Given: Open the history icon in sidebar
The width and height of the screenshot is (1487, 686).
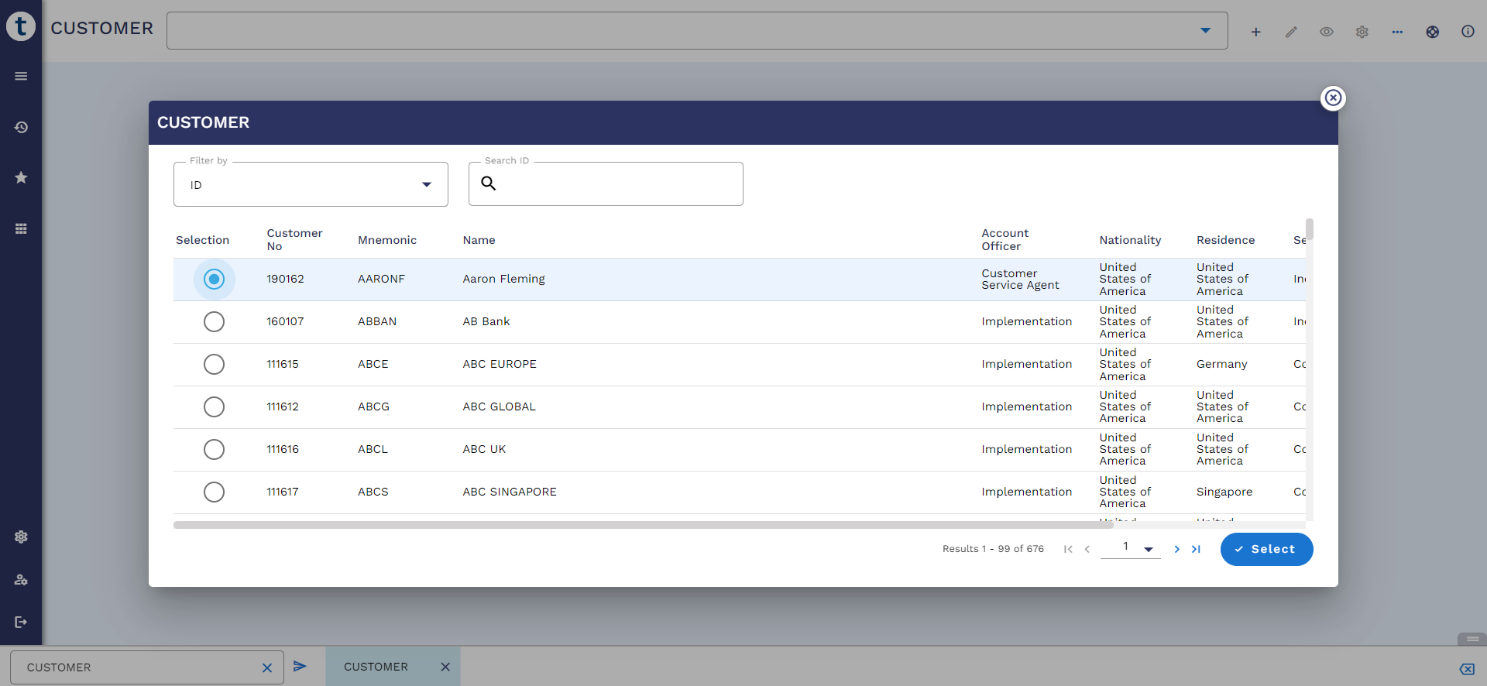Looking at the screenshot, I should pyautogui.click(x=21, y=127).
